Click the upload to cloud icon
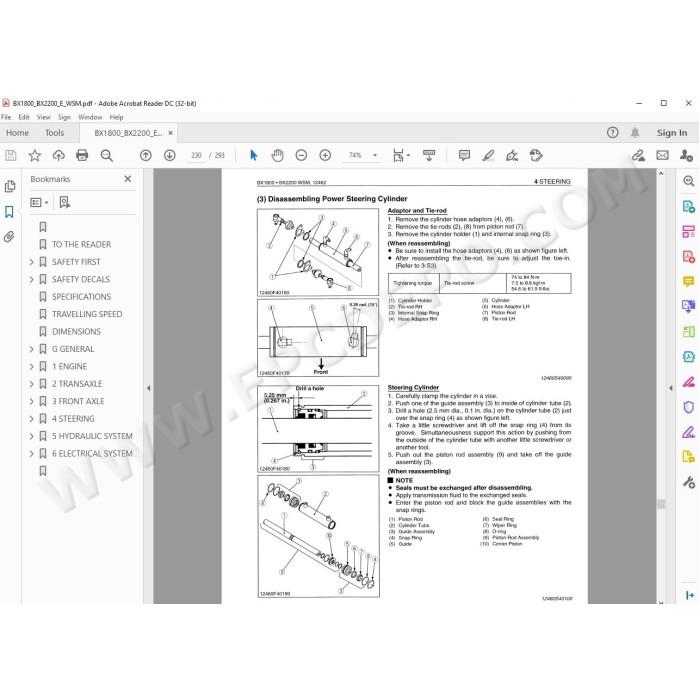Image resolution: width=700 pixels, height=700 pixels. click(58, 155)
